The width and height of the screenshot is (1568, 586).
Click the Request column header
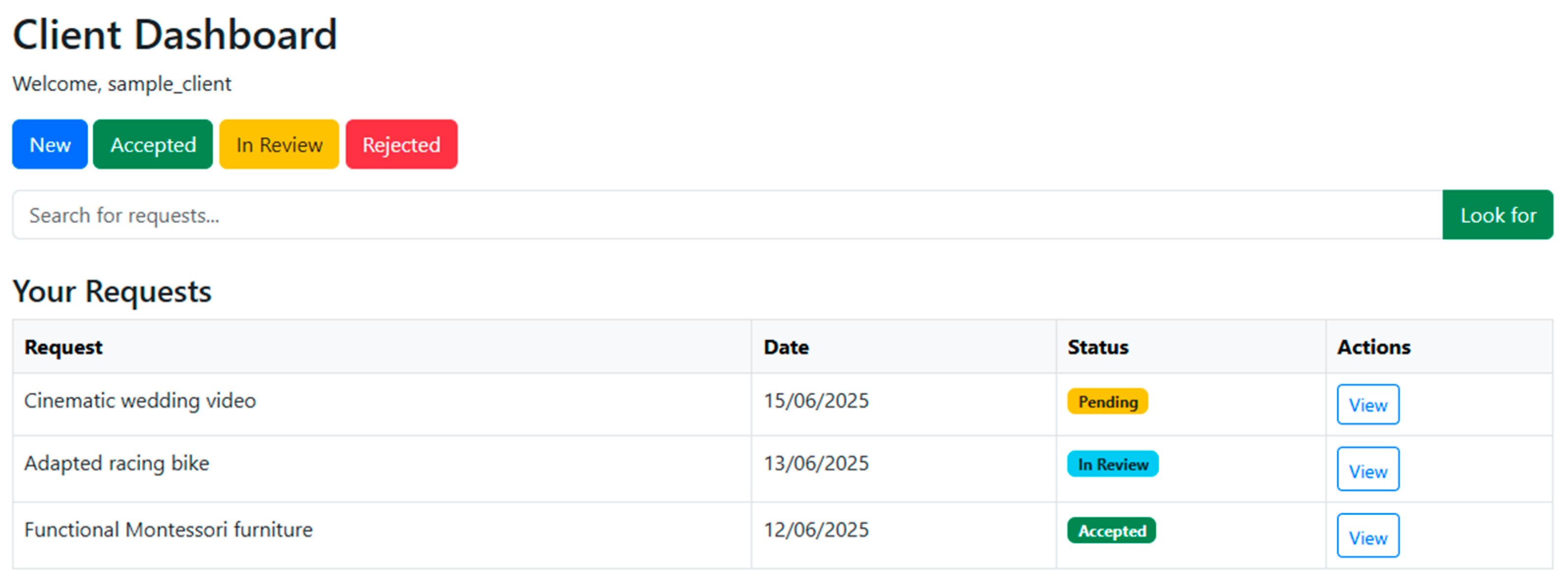coord(63,347)
